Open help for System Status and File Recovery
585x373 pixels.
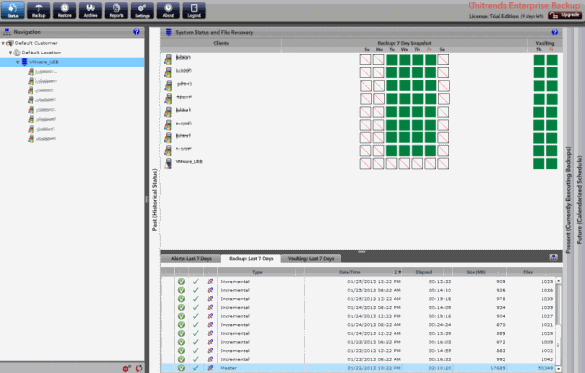[554, 32]
